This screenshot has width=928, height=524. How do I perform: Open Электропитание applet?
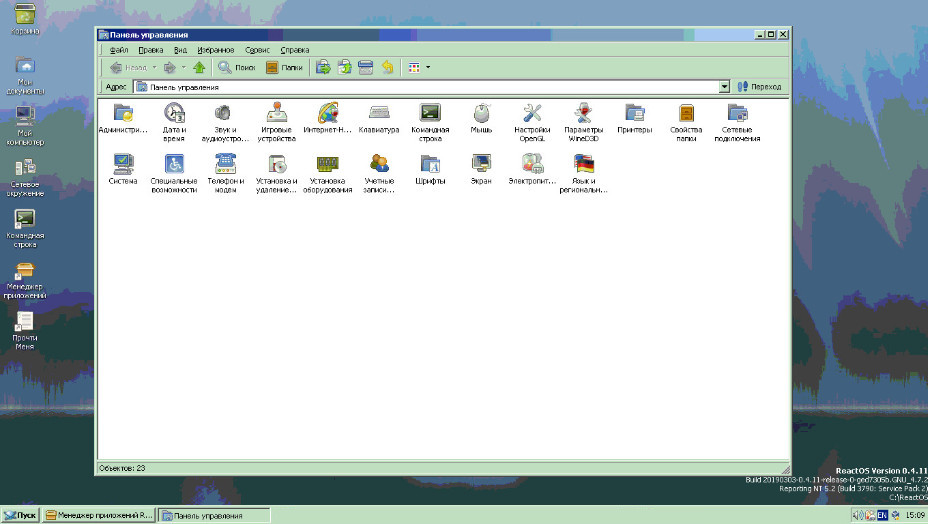[x=532, y=169]
